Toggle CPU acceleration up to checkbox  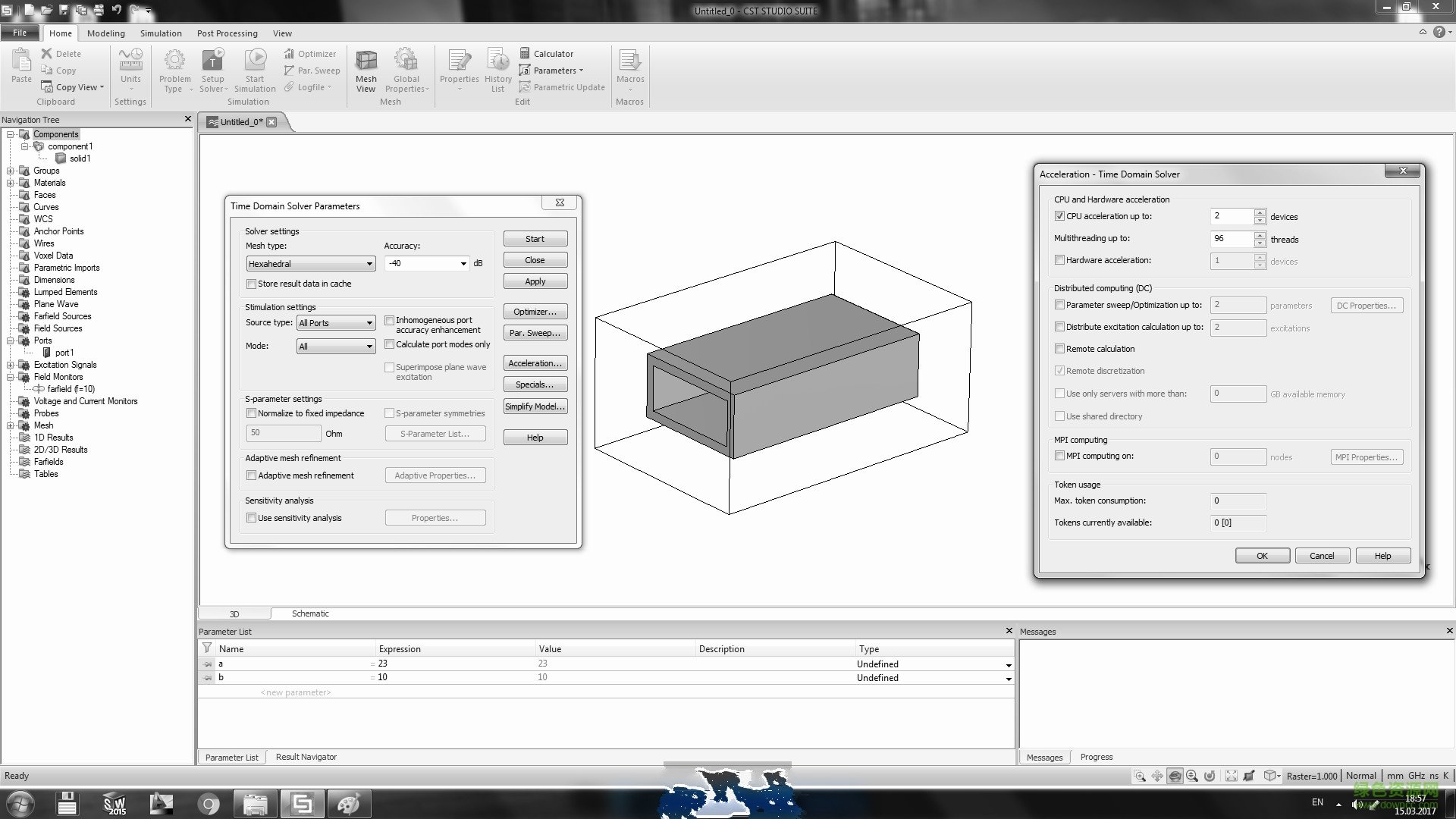(x=1059, y=216)
